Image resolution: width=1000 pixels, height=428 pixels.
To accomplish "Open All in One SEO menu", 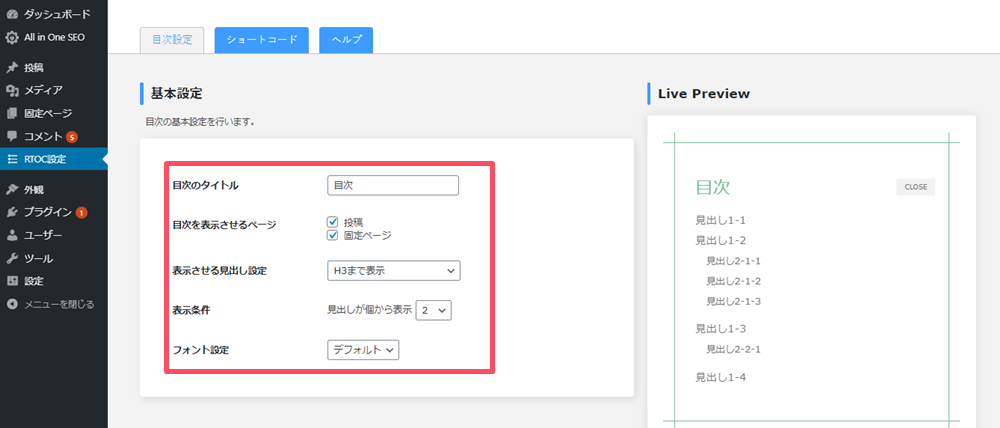I will [x=54, y=38].
